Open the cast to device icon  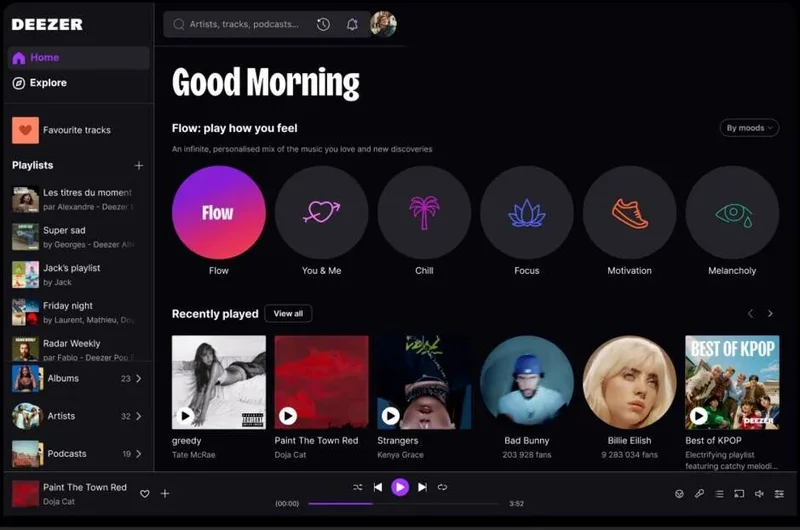pos(739,493)
